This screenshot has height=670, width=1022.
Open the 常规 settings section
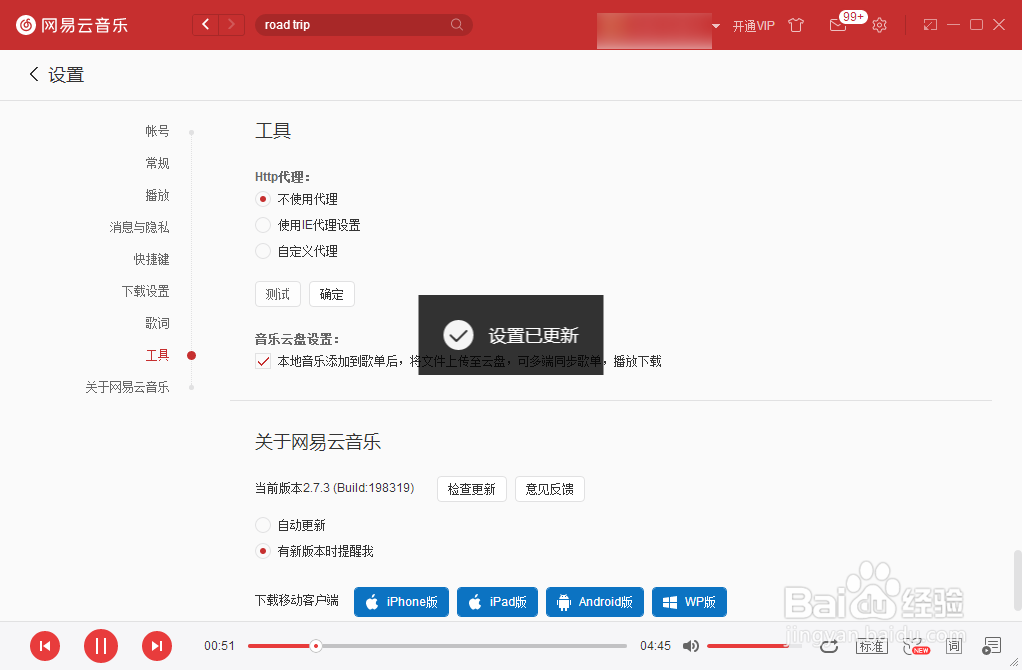click(157, 163)
